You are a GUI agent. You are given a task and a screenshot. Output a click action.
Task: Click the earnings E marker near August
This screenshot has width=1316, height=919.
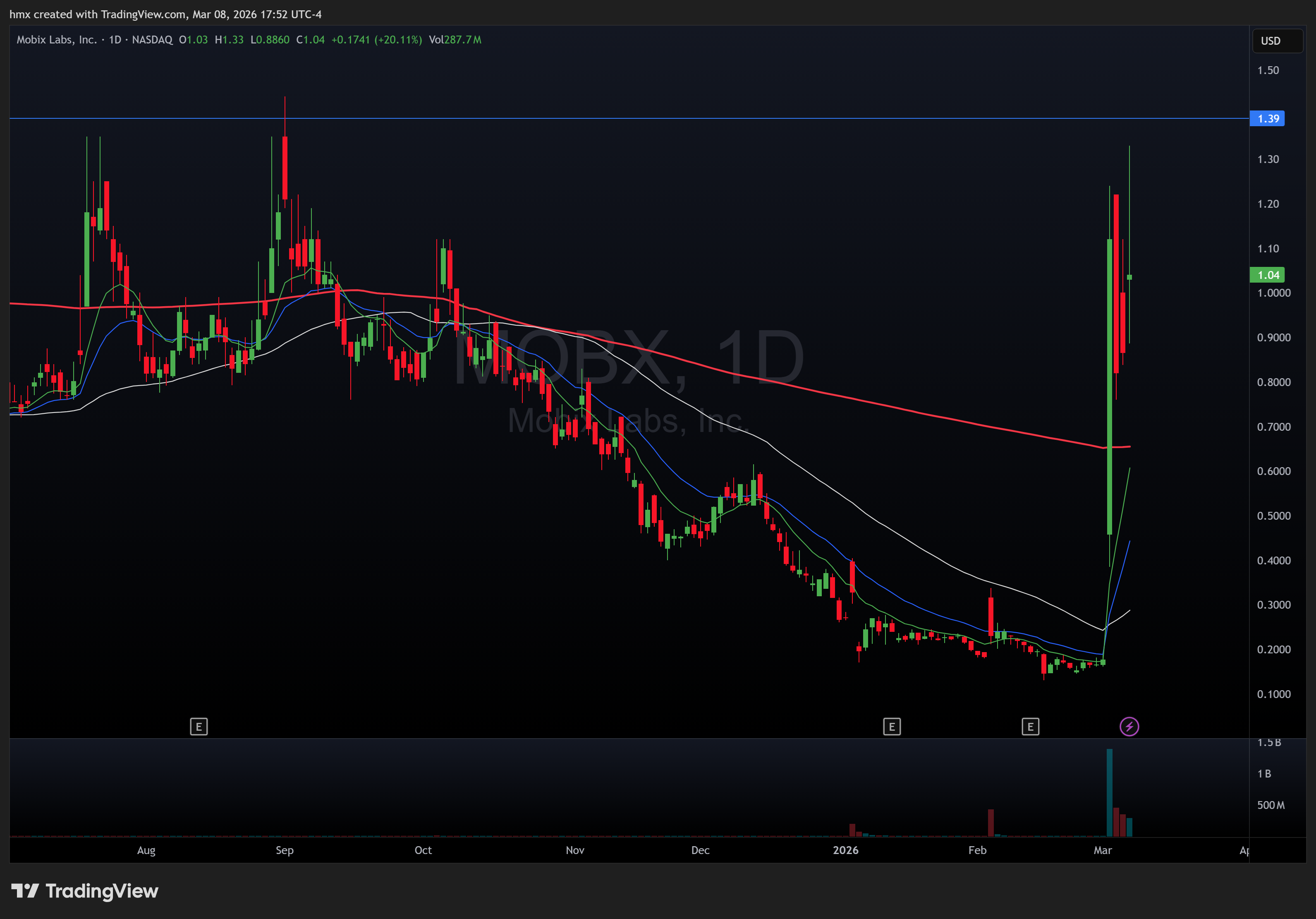[199, 726]
